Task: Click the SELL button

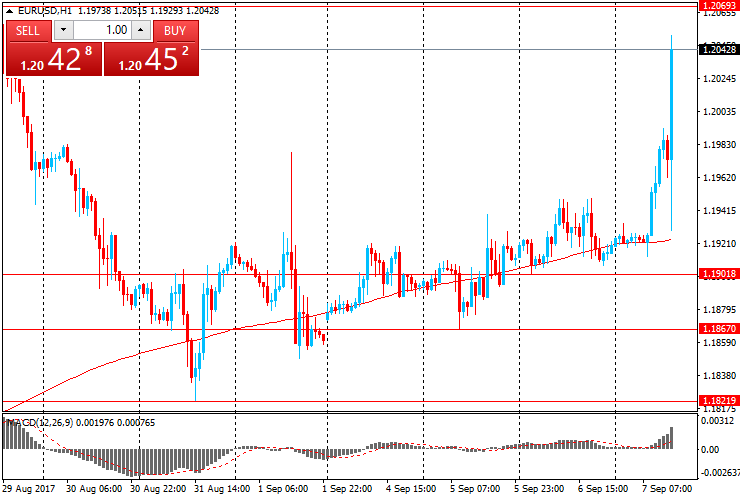Action: (27, 31)
